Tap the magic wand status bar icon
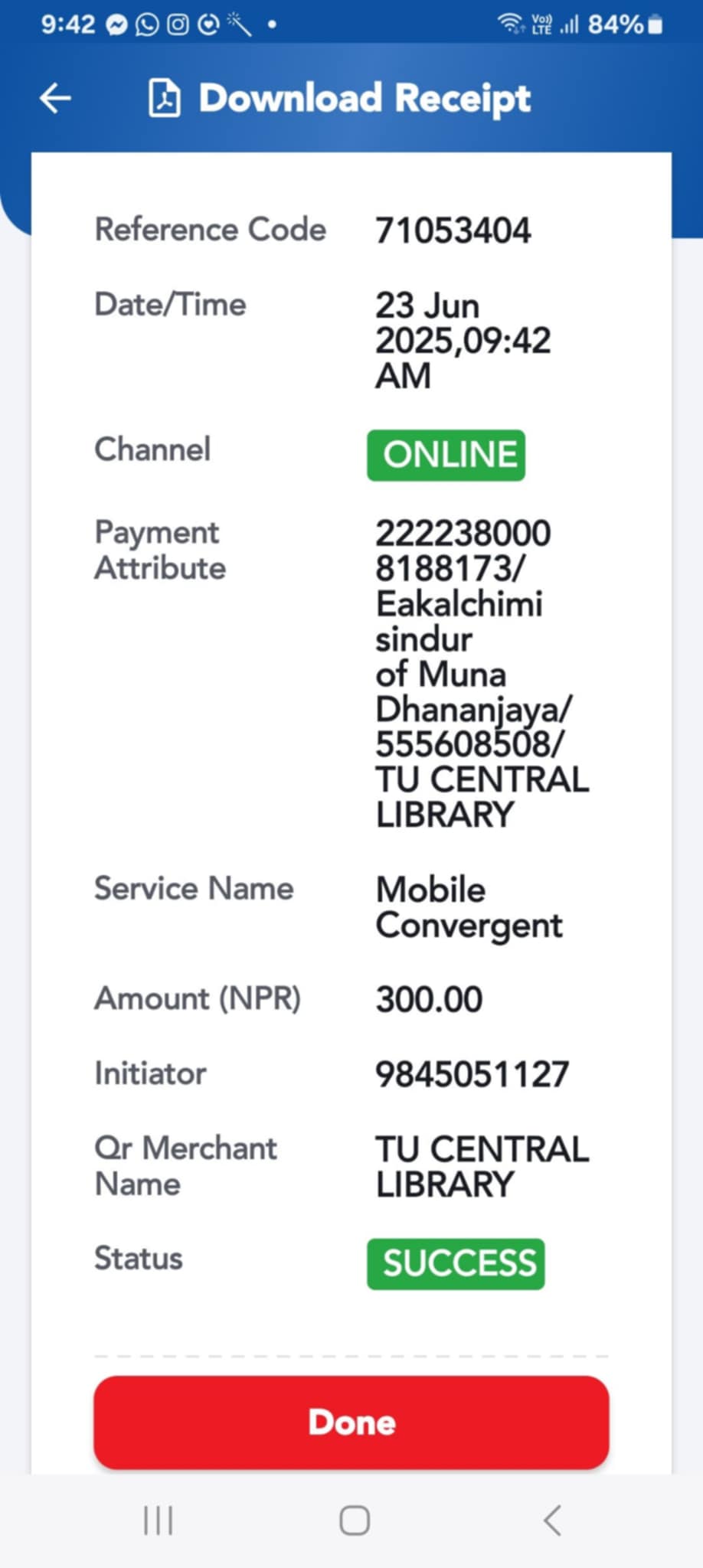The height and width of the screenshot is (1568, 703). pyautogui.click(x=240, y=25)
